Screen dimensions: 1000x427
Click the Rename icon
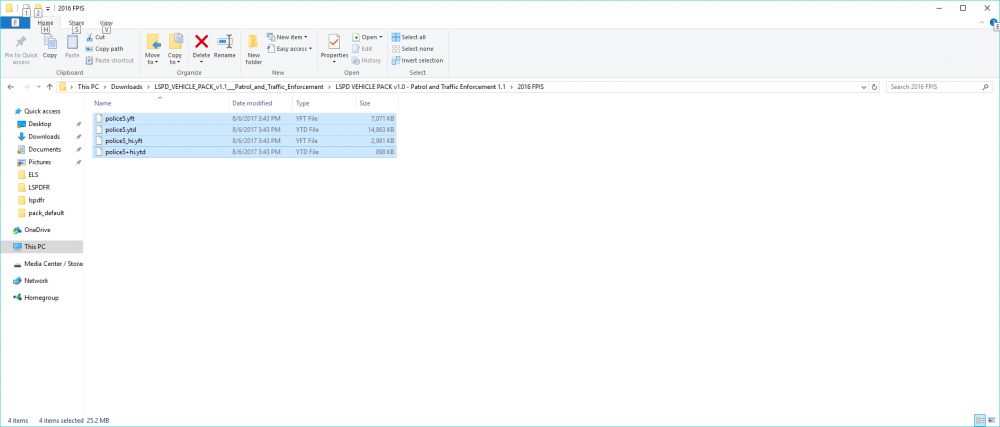pos(224,42)
